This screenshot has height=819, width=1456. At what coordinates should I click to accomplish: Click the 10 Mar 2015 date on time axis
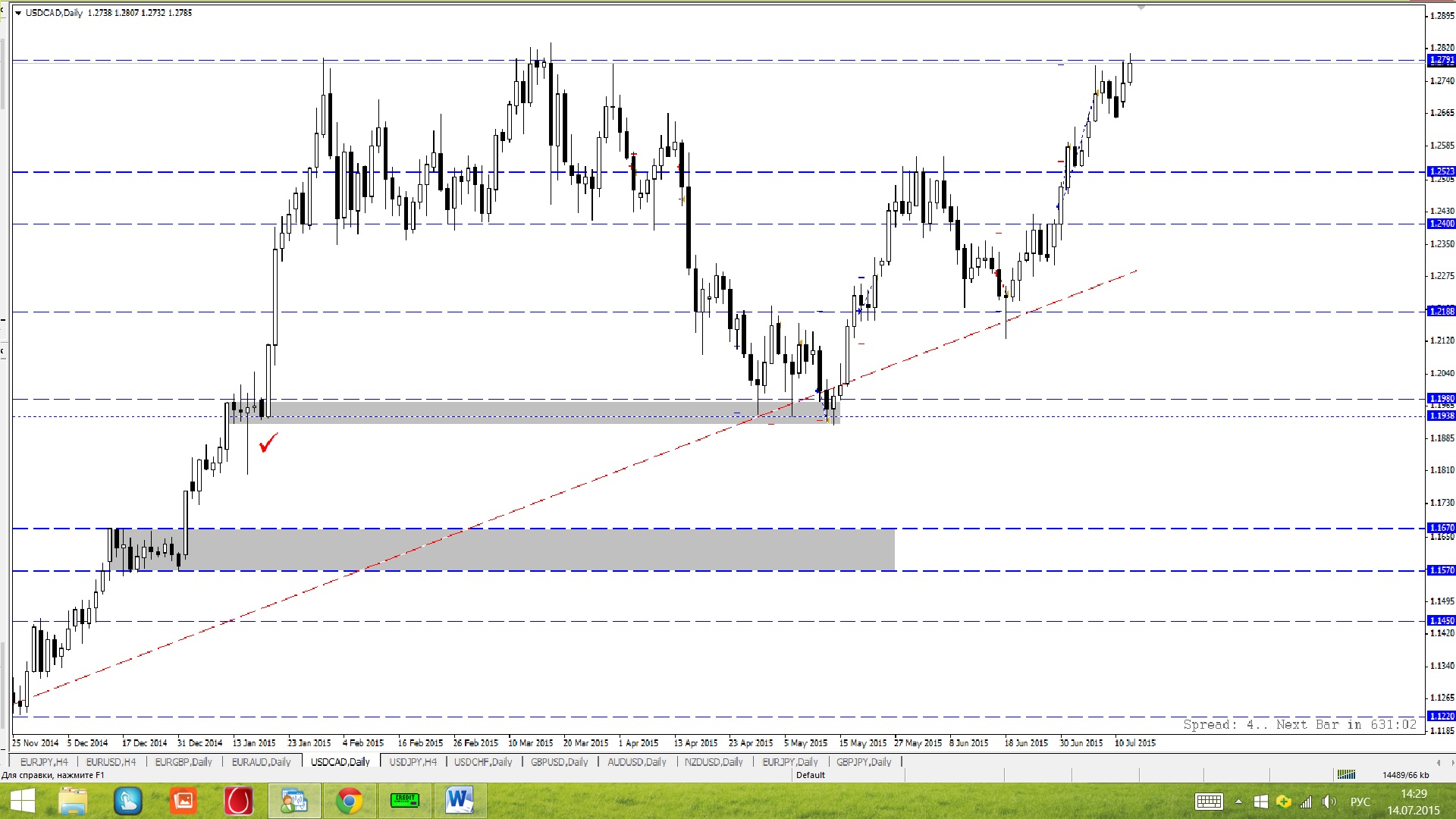point(531,743)
